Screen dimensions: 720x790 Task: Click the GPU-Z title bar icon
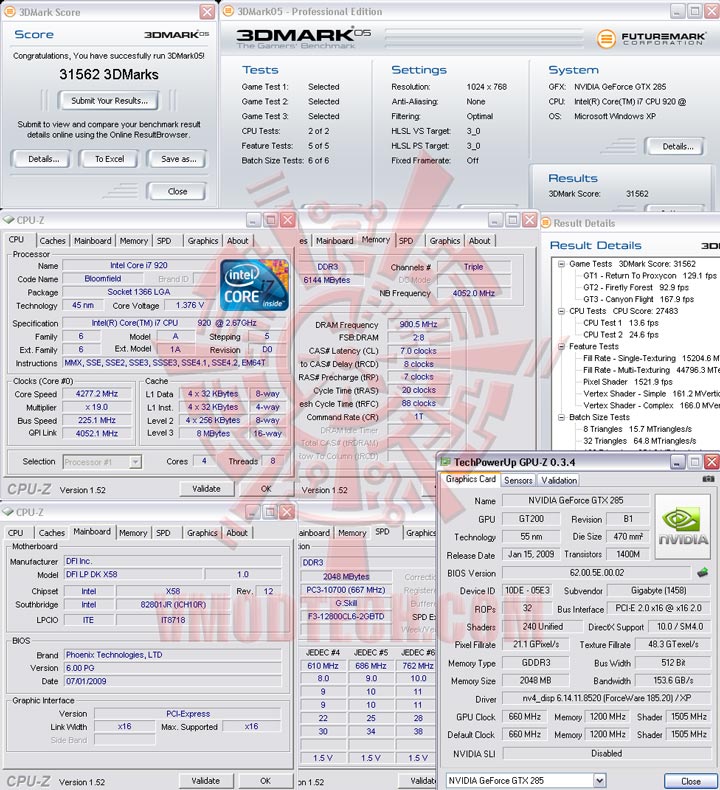pos(445,462)
